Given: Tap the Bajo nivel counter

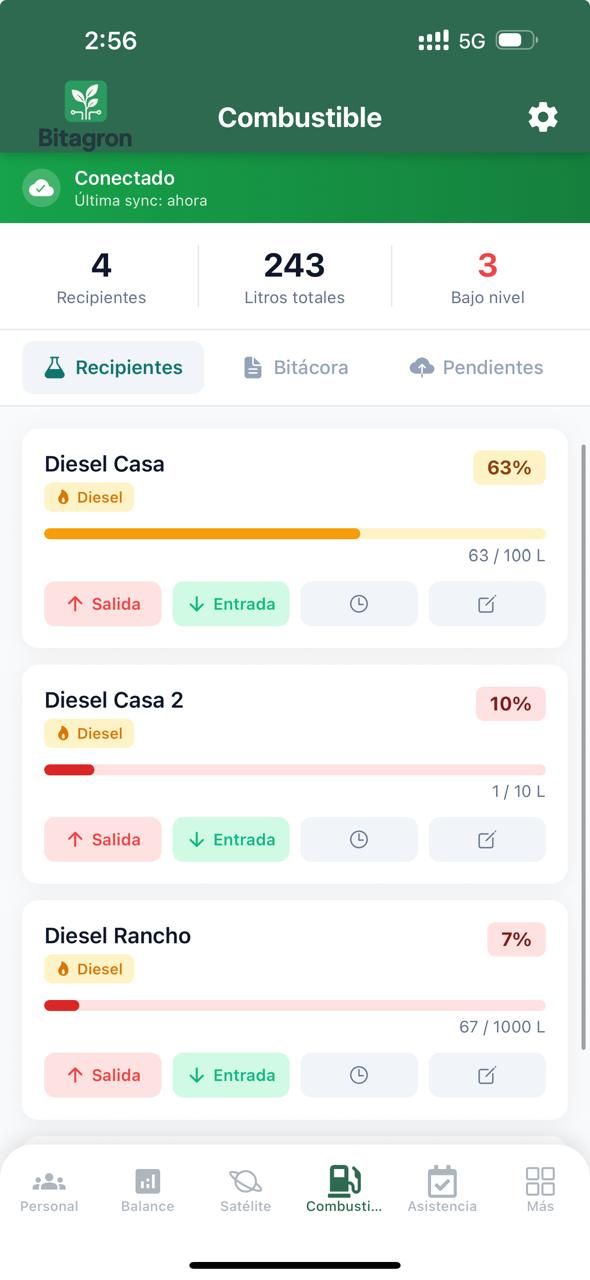Looking at the screenshot, I should point(487,277).
